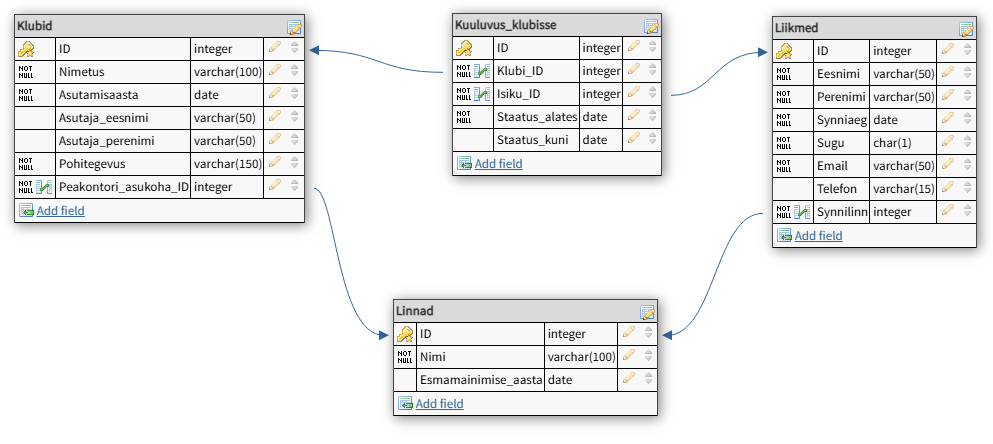Click reorder arrows for Perenimi field
The height and width of the screenshot is (444, 993).
click(x=966, y=97)
